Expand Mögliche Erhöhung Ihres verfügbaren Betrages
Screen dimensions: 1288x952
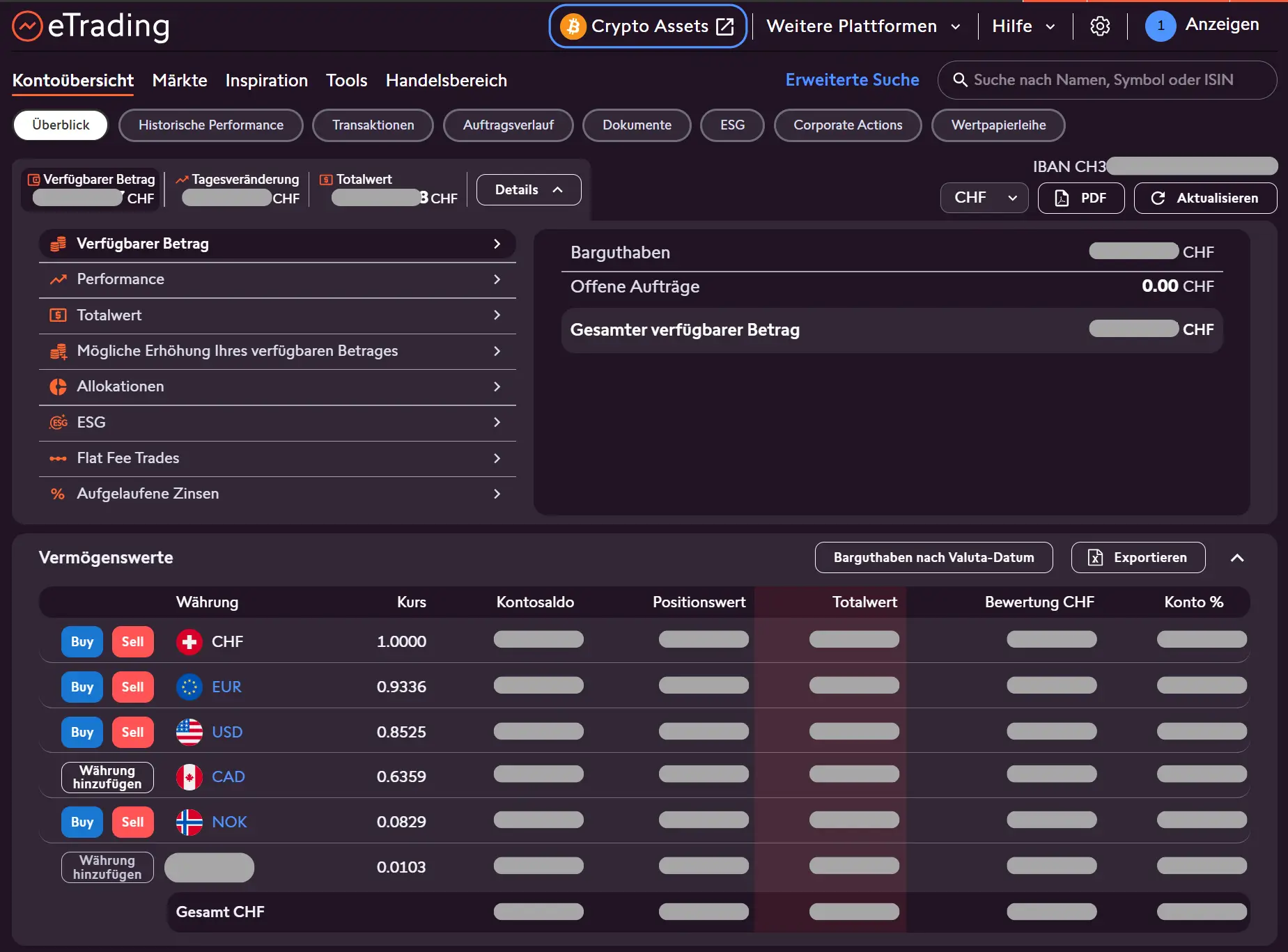pos(277,351)
